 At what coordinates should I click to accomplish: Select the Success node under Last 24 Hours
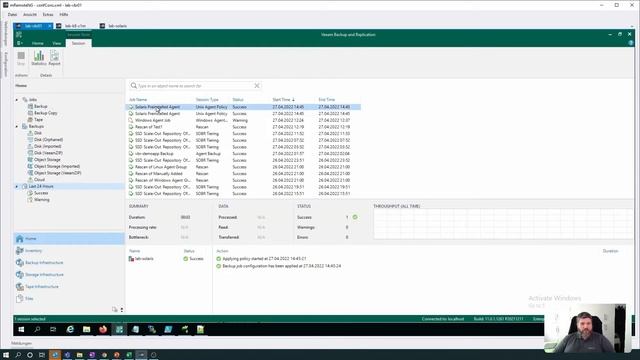(41, 193)
